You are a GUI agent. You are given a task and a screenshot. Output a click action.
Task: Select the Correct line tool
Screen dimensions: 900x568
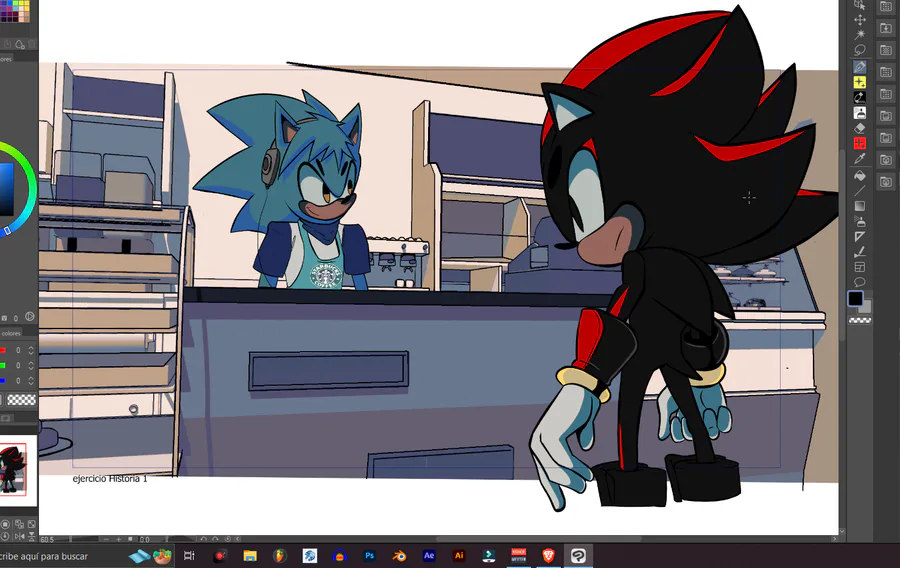click(860, 252)
